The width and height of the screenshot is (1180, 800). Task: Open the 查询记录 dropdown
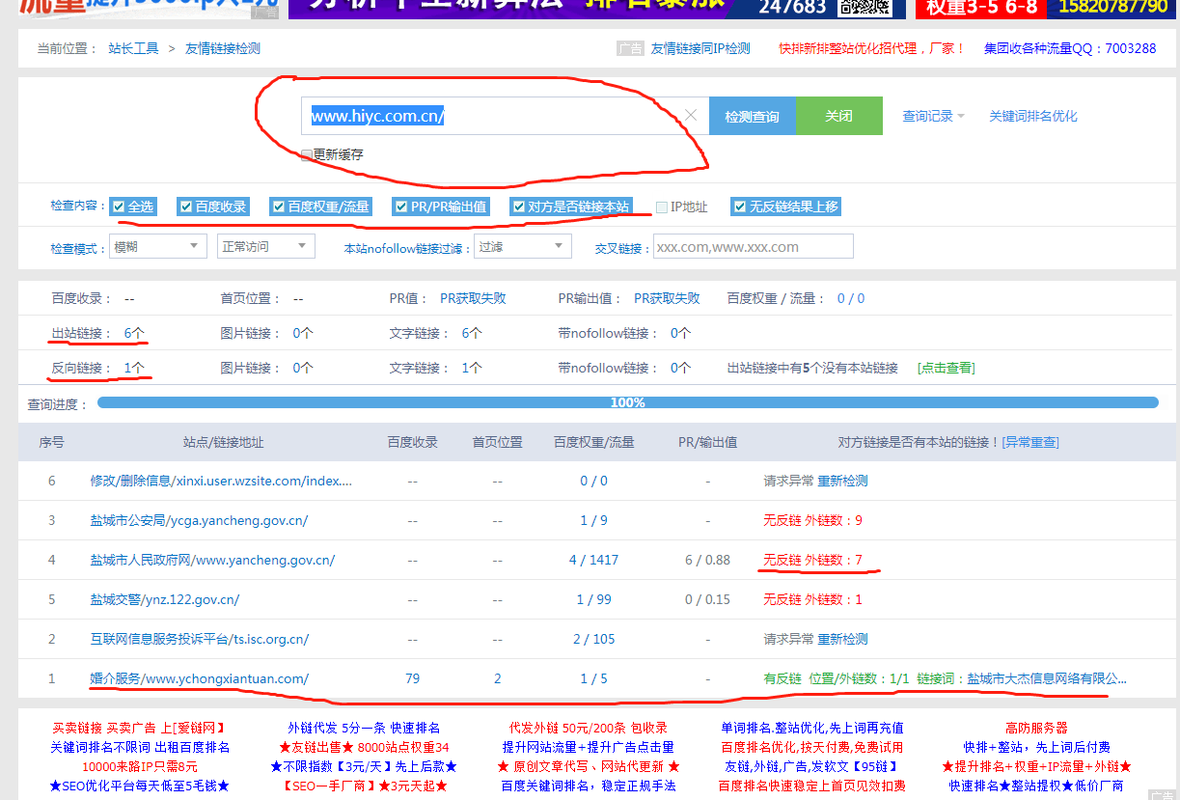pos(933,116)
